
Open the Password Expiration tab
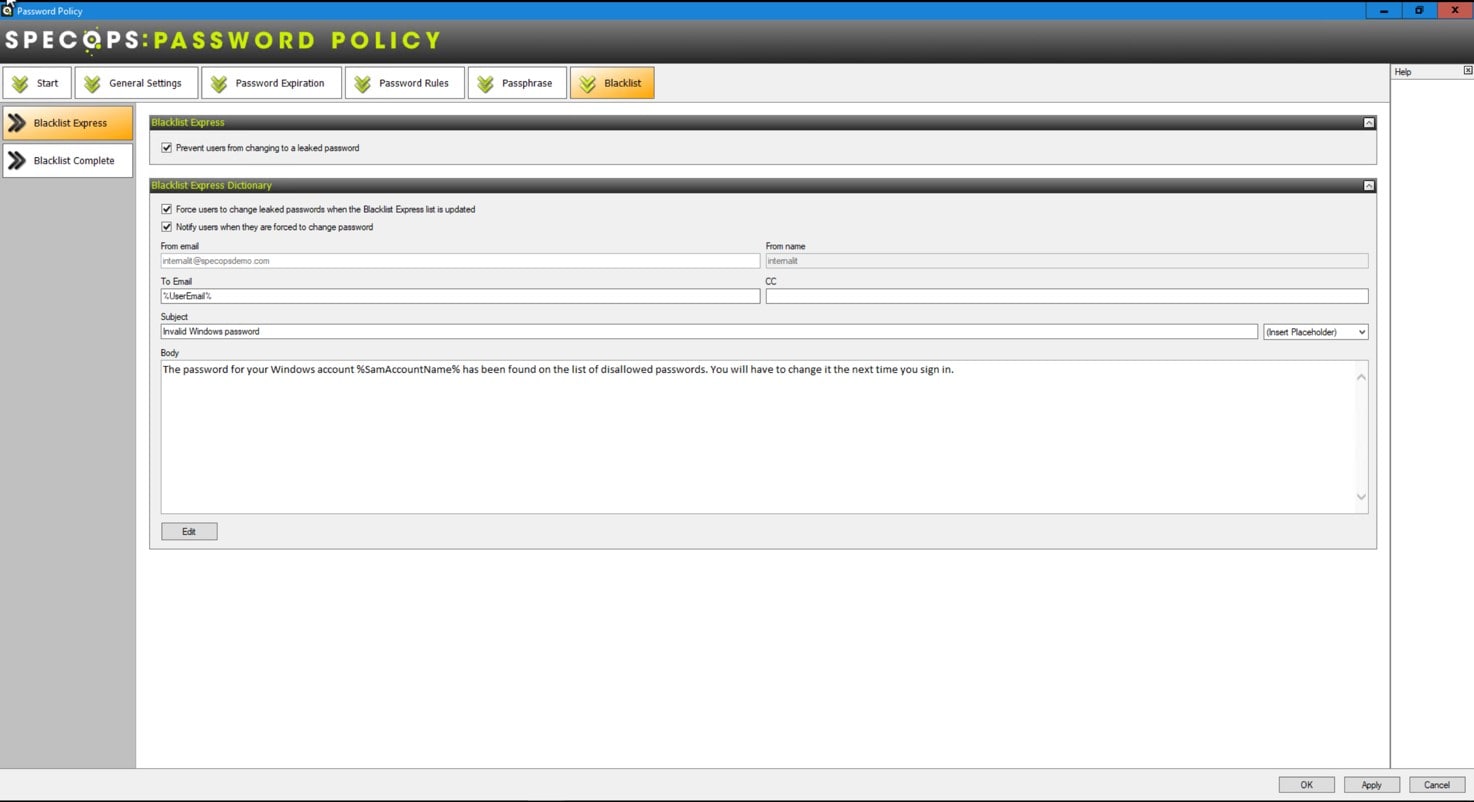tap(279, 83)
